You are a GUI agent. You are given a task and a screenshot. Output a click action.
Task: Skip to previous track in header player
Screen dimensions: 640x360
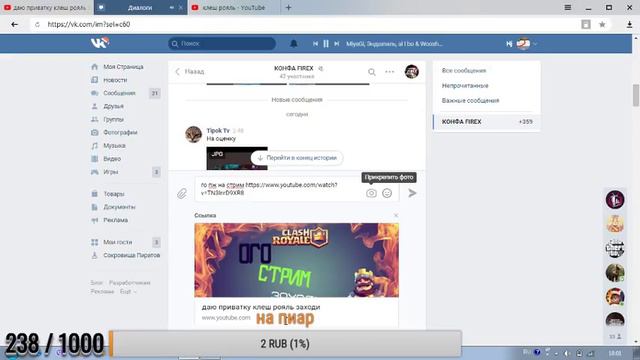pyautogui.click(x=316, y=44)
